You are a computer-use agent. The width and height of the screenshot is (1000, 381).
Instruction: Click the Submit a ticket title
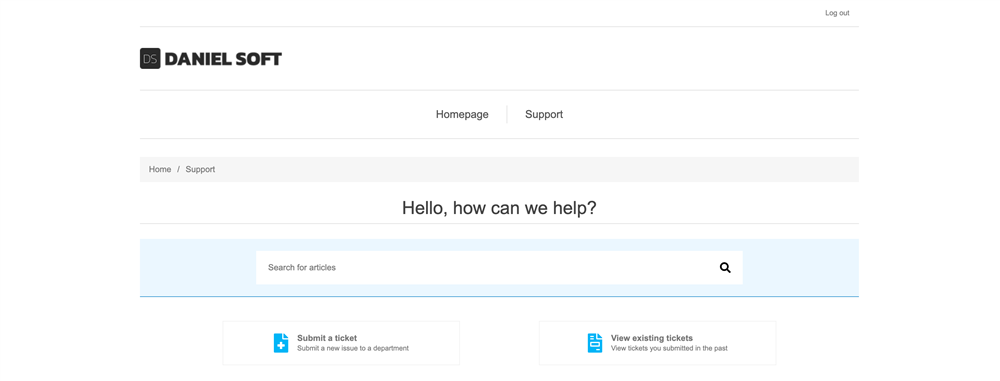point(327,338)
